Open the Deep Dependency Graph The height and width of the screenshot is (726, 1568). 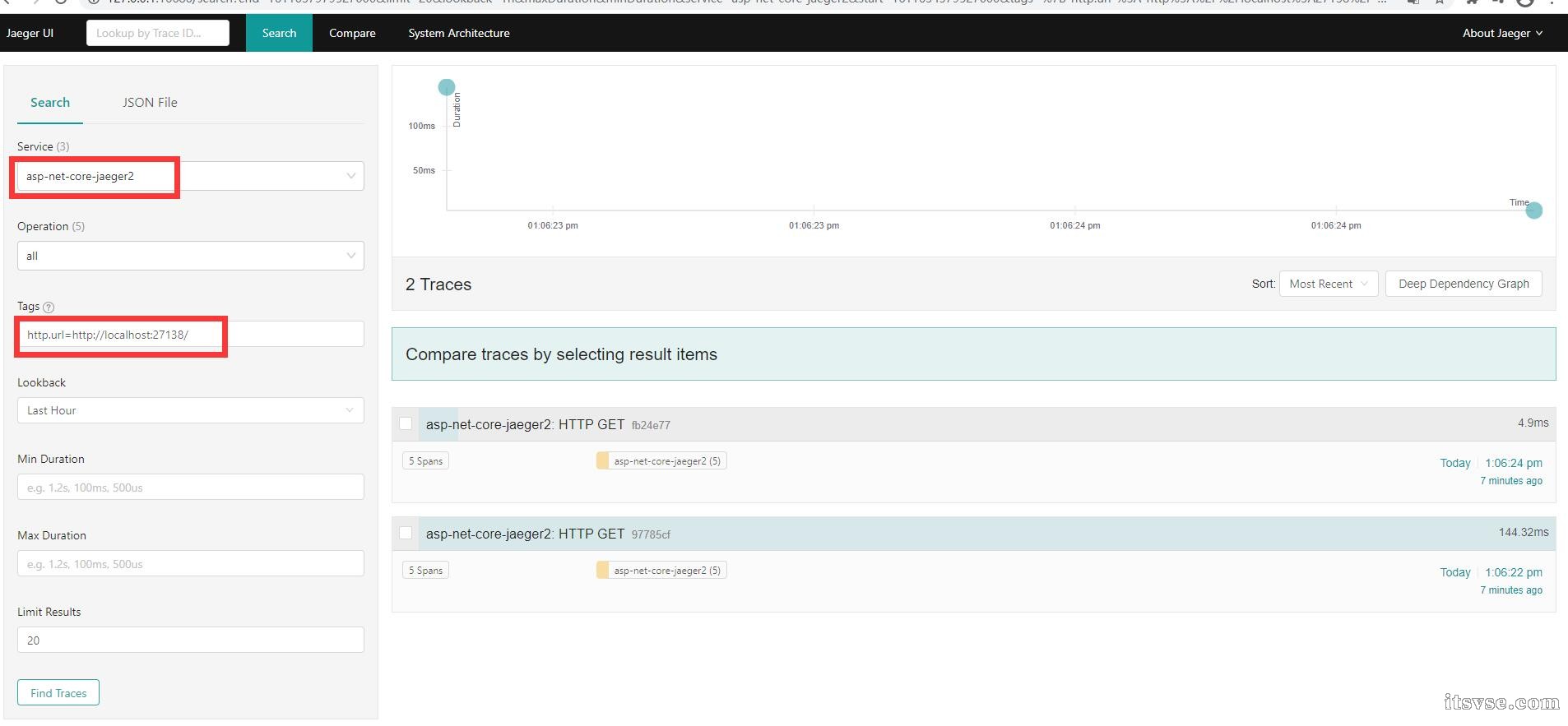(x=1464, y=284)
